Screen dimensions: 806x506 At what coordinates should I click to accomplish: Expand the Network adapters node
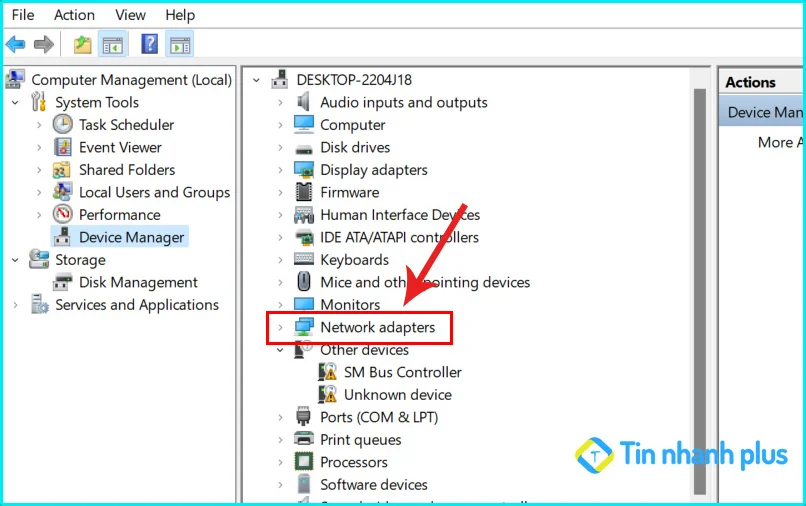click(x=280, y=327)
